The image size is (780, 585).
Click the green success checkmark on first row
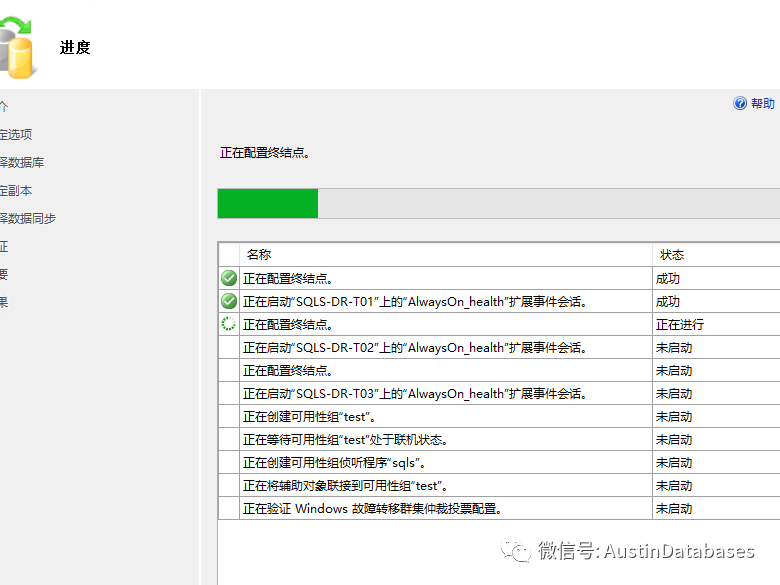pyautogui.click(x=229, y=278)
